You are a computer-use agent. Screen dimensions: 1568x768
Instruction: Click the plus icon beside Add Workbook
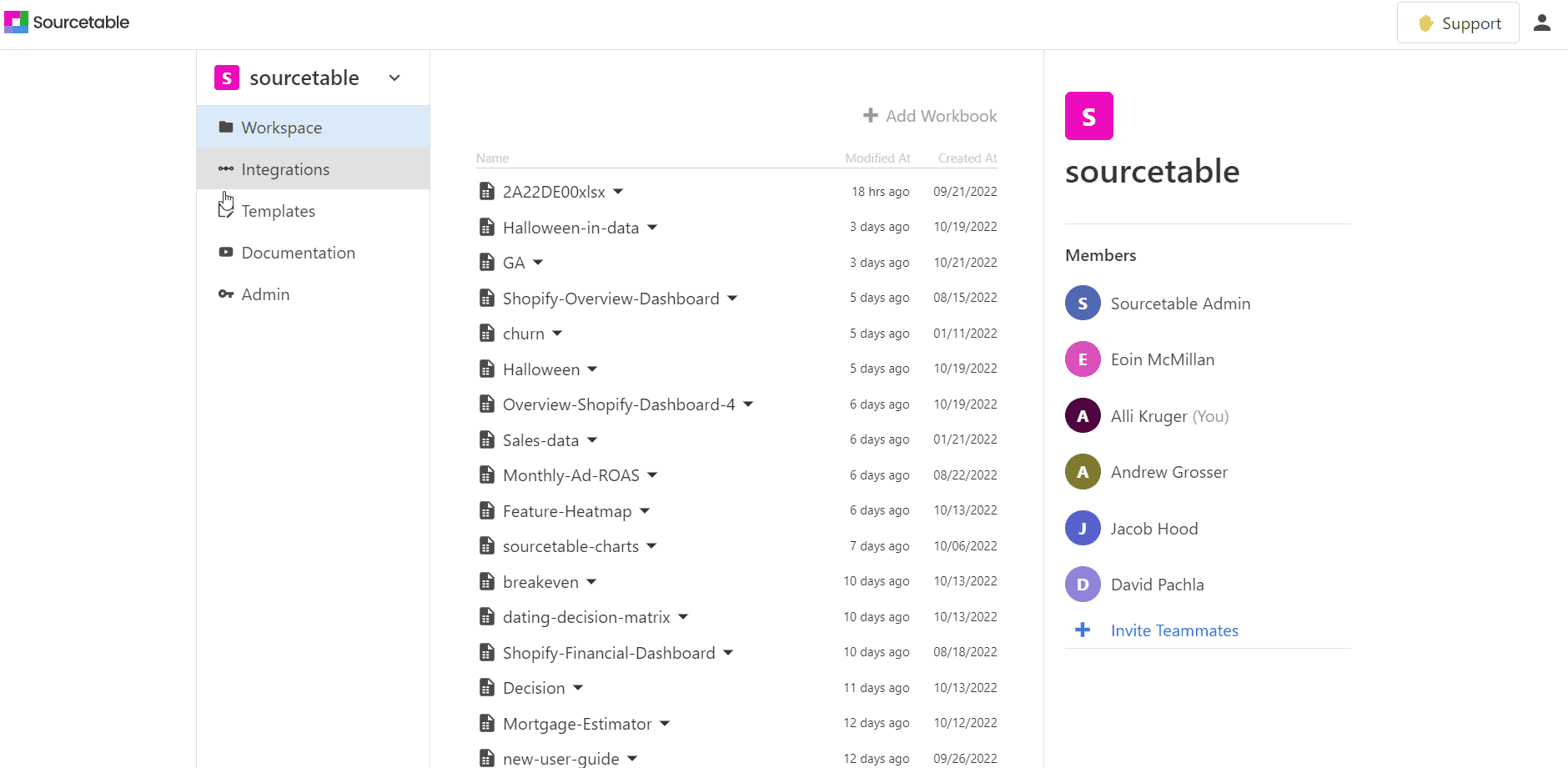click(x=871, y=115)
